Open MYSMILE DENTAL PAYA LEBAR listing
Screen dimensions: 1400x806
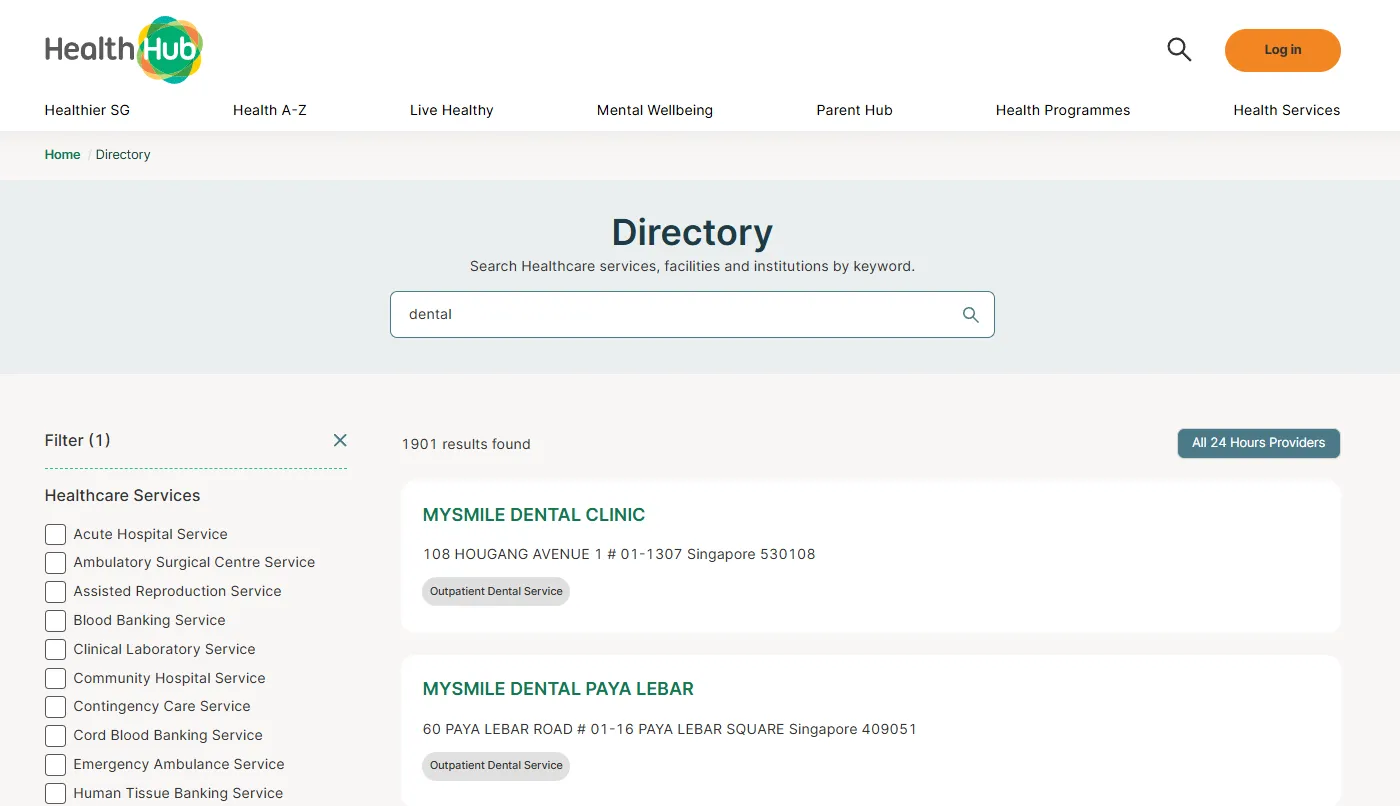click(558, 689)
